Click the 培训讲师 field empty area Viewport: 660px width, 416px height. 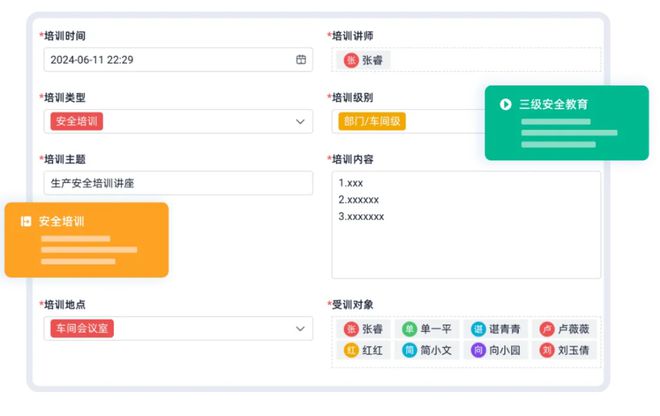pos(495,60)
